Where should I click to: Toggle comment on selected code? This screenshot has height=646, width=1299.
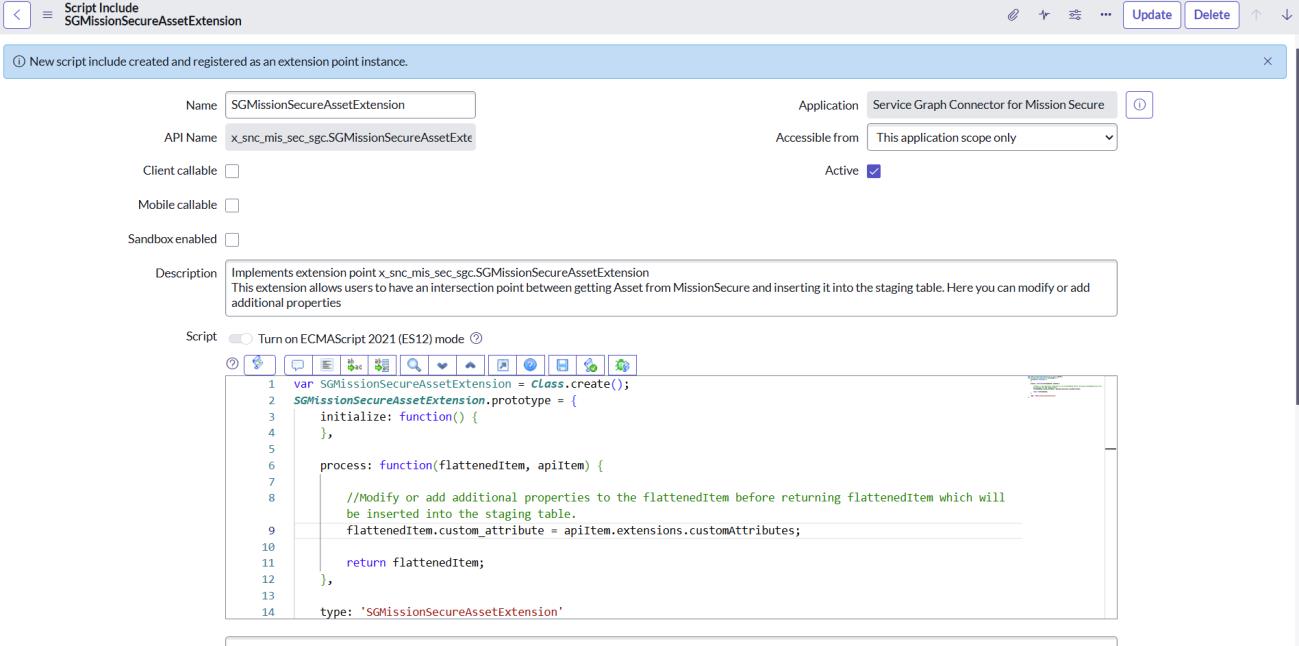click(297, 365)
